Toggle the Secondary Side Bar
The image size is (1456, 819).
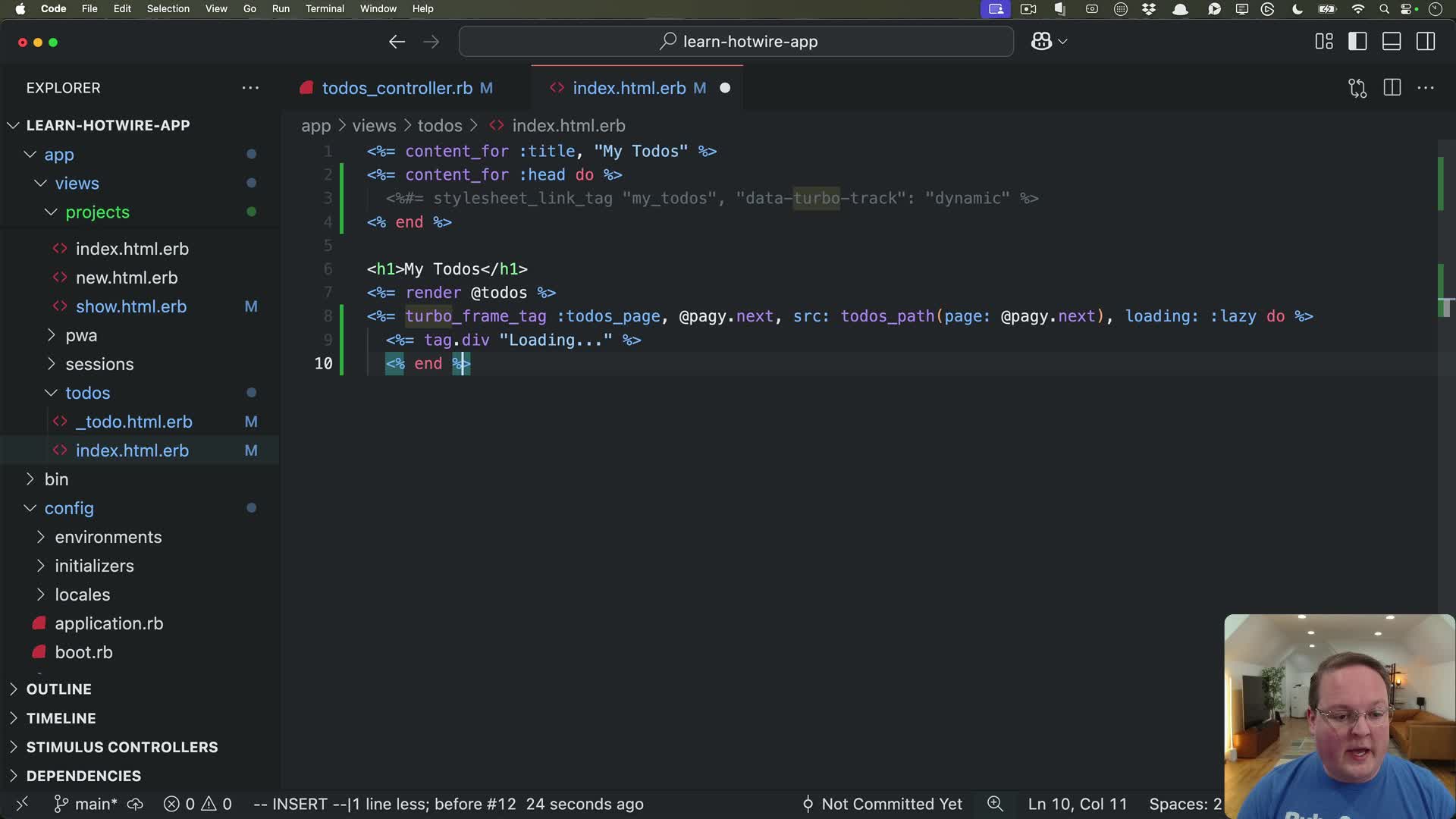tap(1426, 42)
